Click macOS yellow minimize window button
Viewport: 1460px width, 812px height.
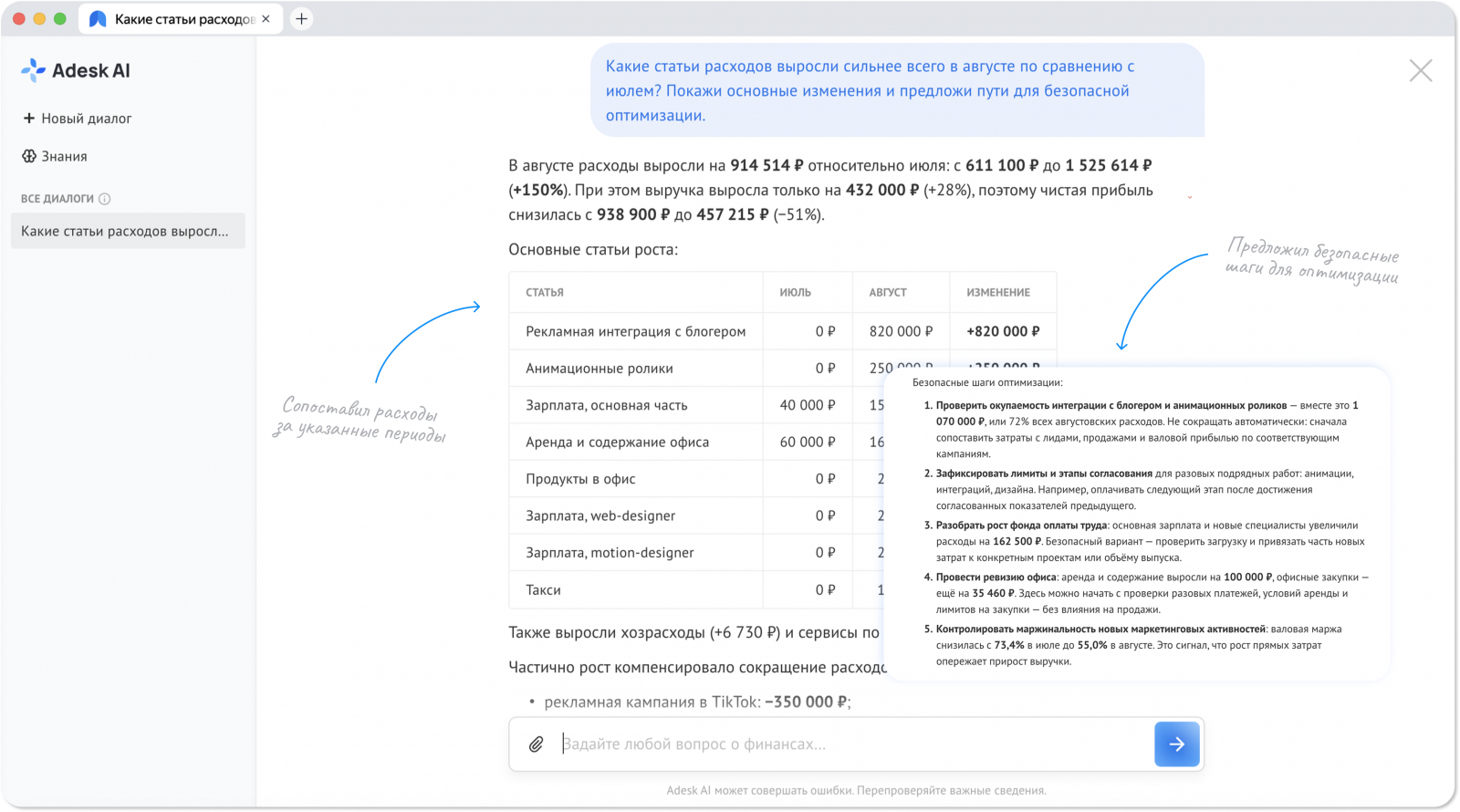click(x=39, y=19)
